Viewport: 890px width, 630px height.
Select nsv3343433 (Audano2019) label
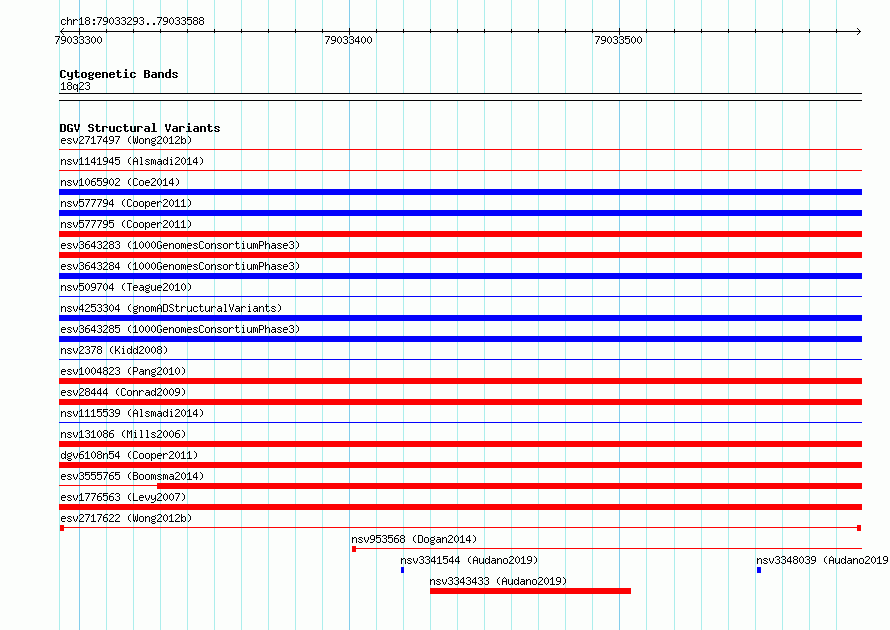click(x=498, y=581)
